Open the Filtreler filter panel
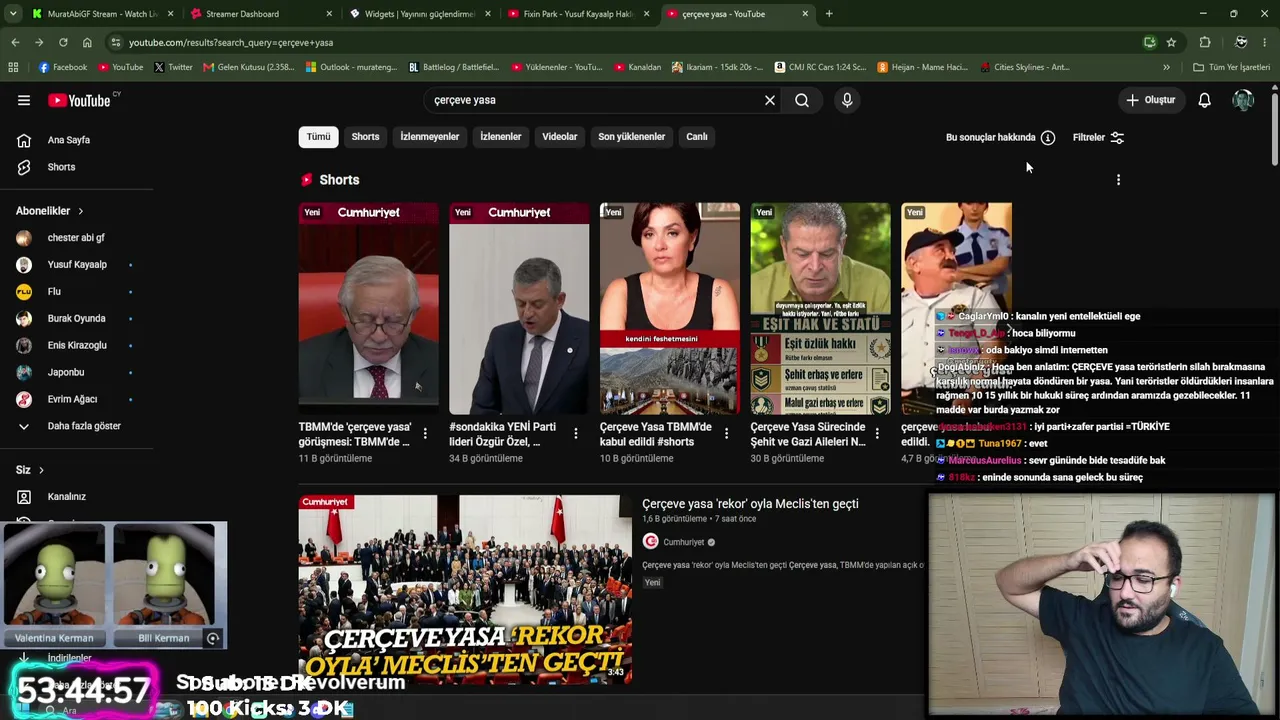This screenshot has width=1280, height=720. pyautogui.click(x=1099, y=138)
